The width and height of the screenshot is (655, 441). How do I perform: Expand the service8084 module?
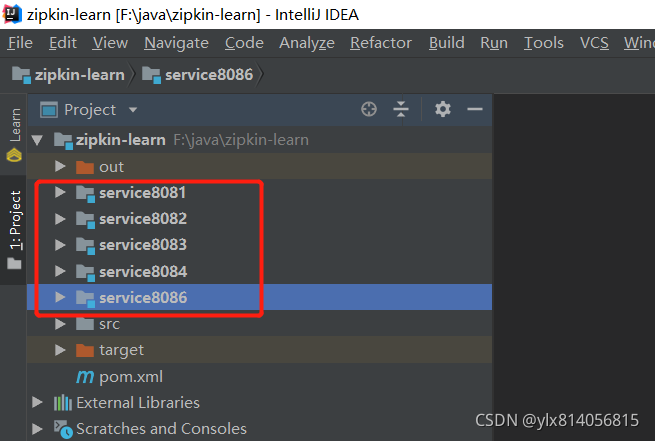(60, 271)
